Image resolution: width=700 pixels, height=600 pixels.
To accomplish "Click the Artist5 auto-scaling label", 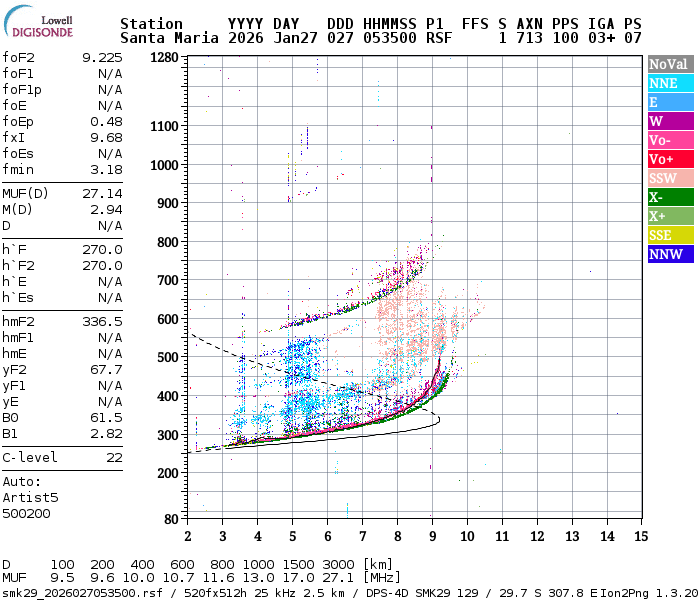I will point(30,497).
